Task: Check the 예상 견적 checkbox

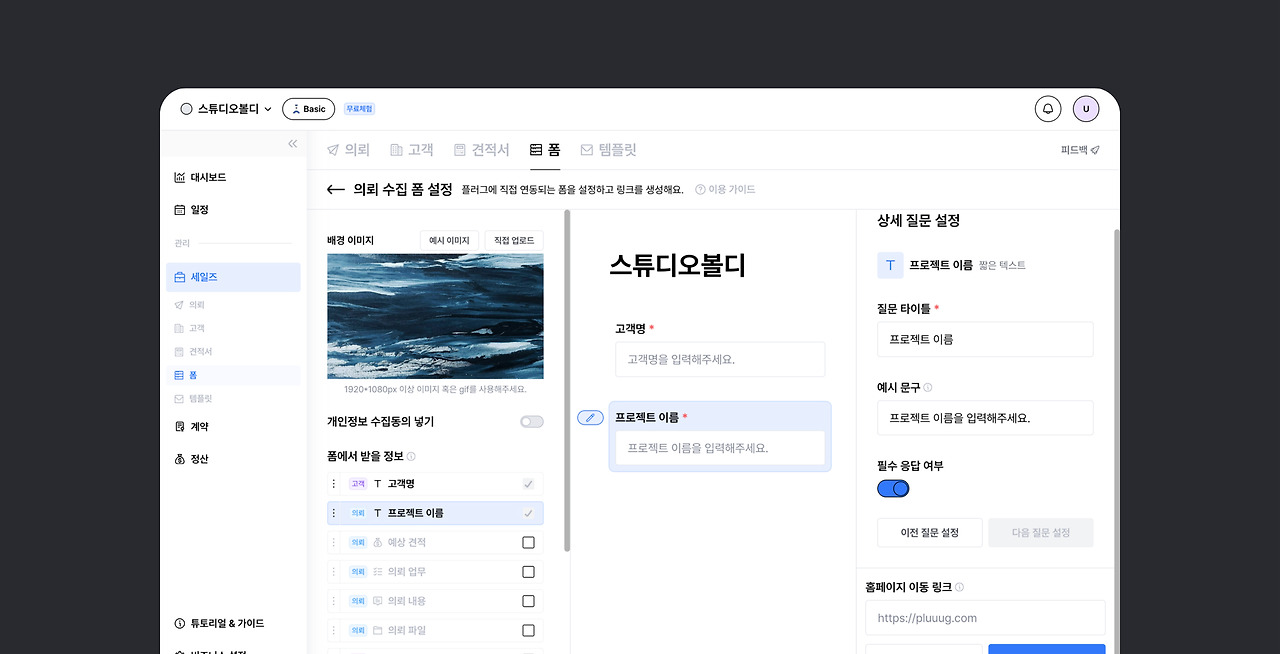Action: [x=528, y=542]
